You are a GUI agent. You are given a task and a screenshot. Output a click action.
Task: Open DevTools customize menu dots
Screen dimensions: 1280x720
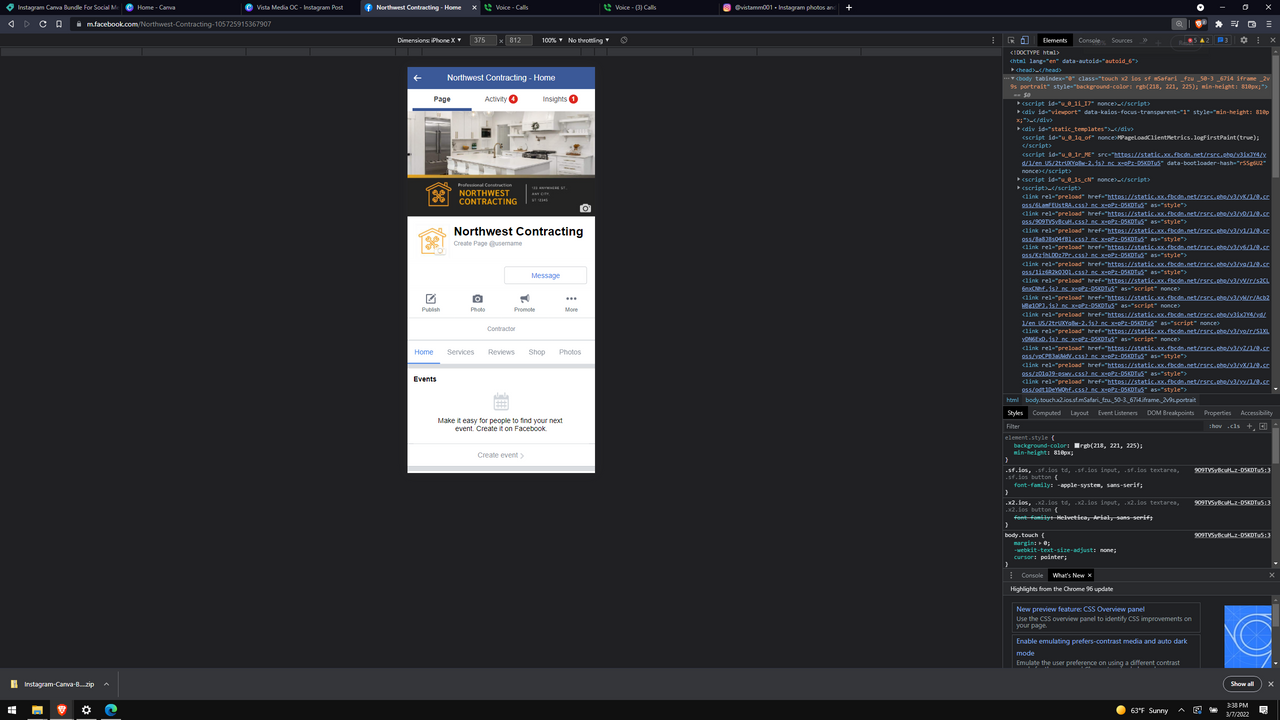[x=1257, y=40]
